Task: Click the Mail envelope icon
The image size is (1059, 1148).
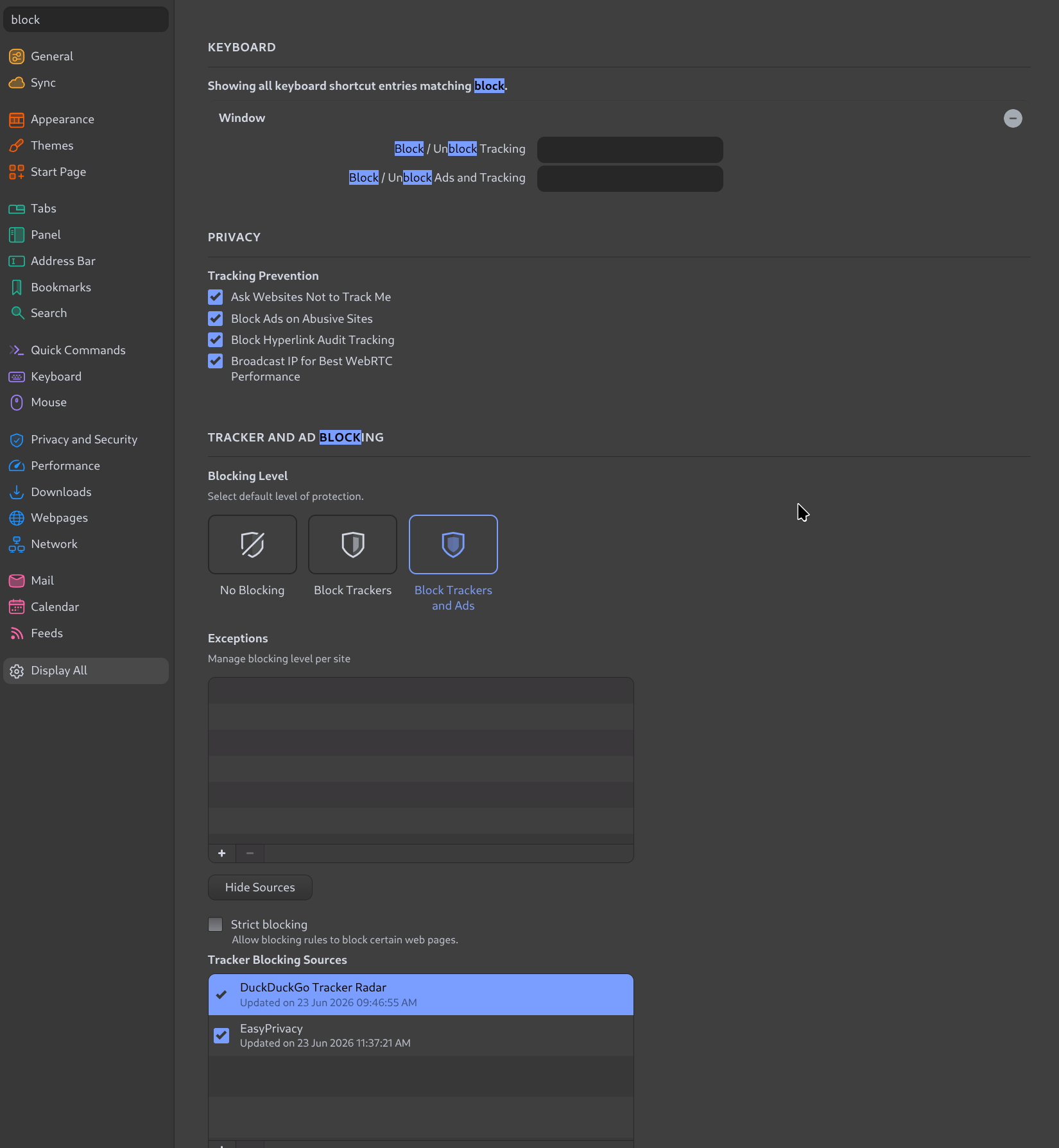Action: pos(17,581)
